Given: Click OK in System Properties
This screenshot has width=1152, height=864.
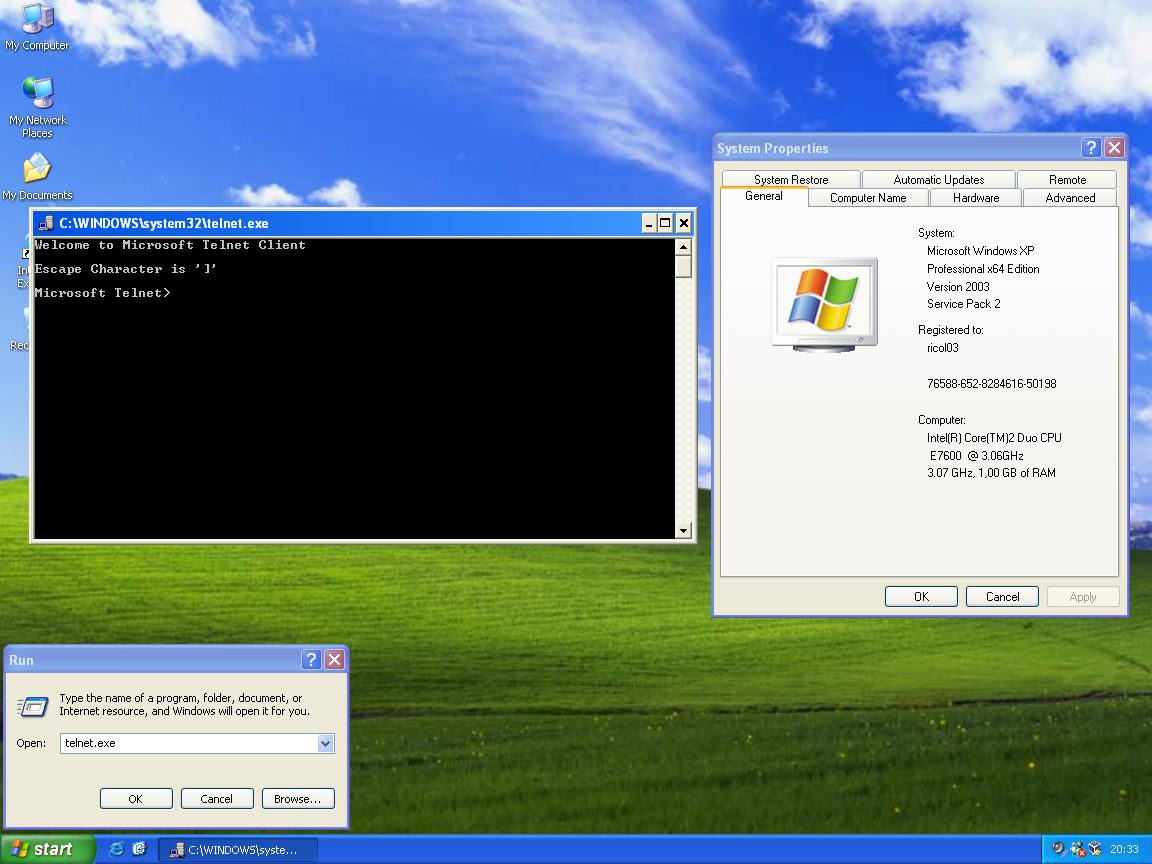Looking at the screenshot, I should 921,597.
